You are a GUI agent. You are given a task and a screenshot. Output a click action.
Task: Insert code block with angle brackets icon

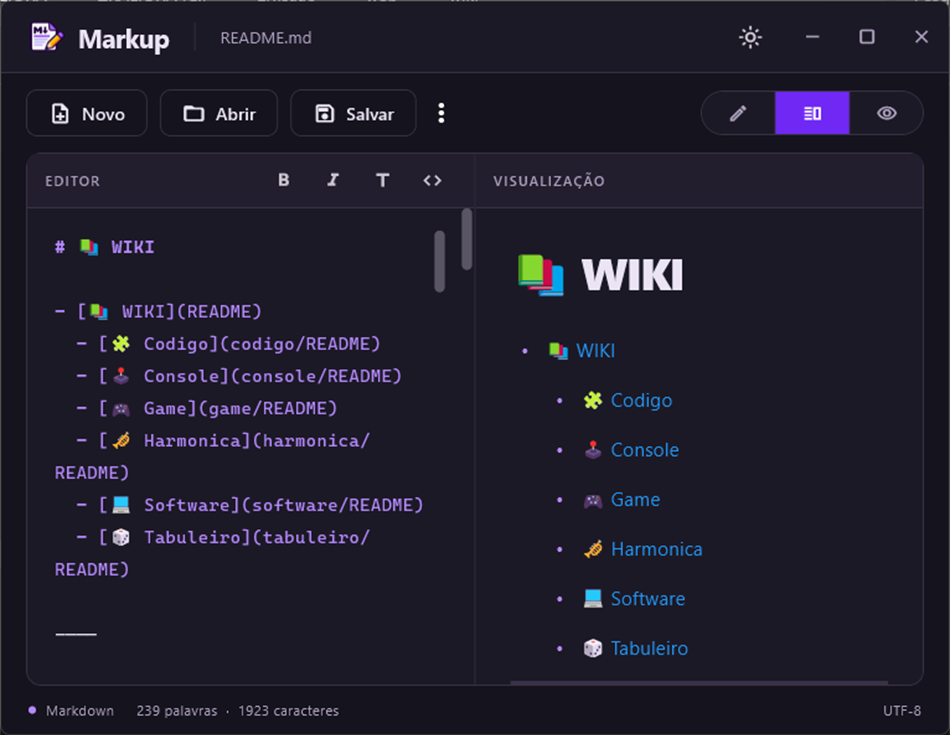(432, 180)
